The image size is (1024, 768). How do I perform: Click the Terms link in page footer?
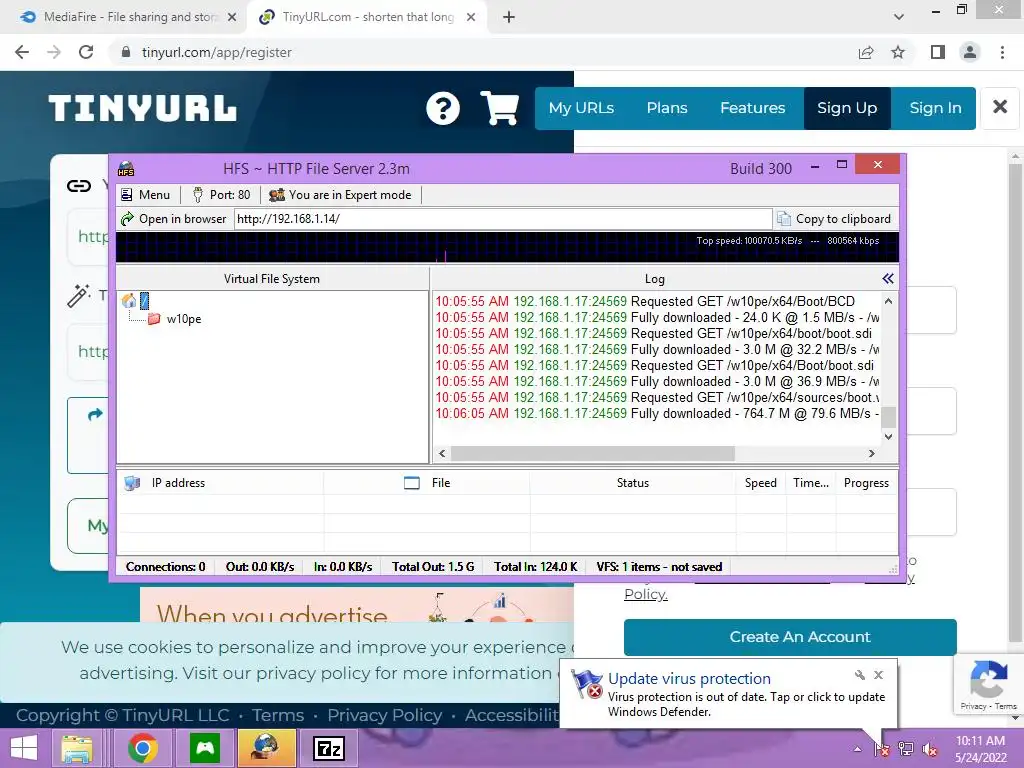coord(278,715)
